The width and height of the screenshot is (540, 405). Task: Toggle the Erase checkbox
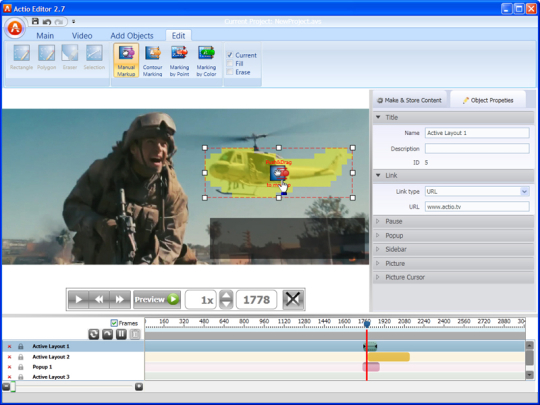[230, 72]
